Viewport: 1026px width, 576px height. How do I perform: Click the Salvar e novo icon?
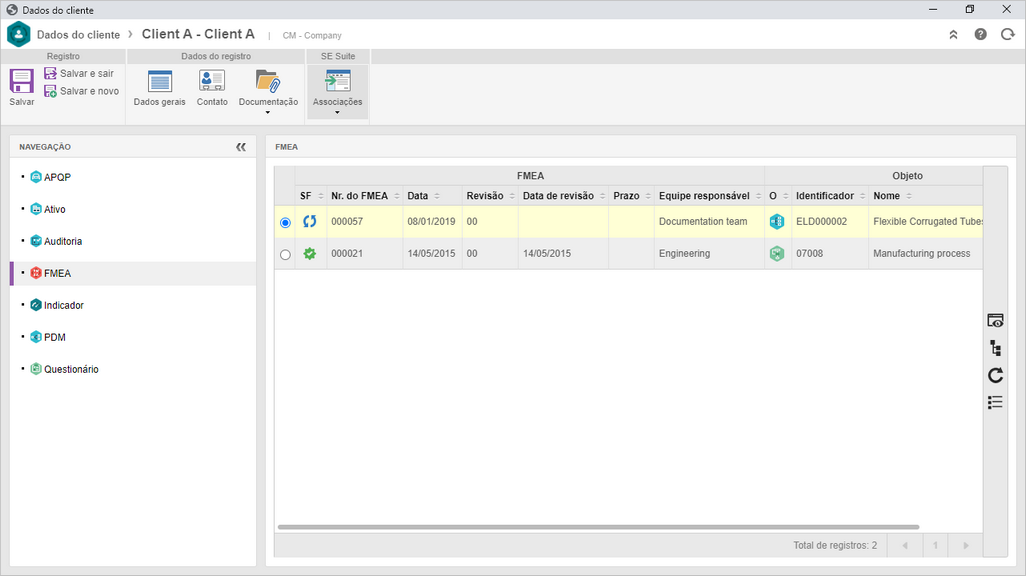pos(50,91)
